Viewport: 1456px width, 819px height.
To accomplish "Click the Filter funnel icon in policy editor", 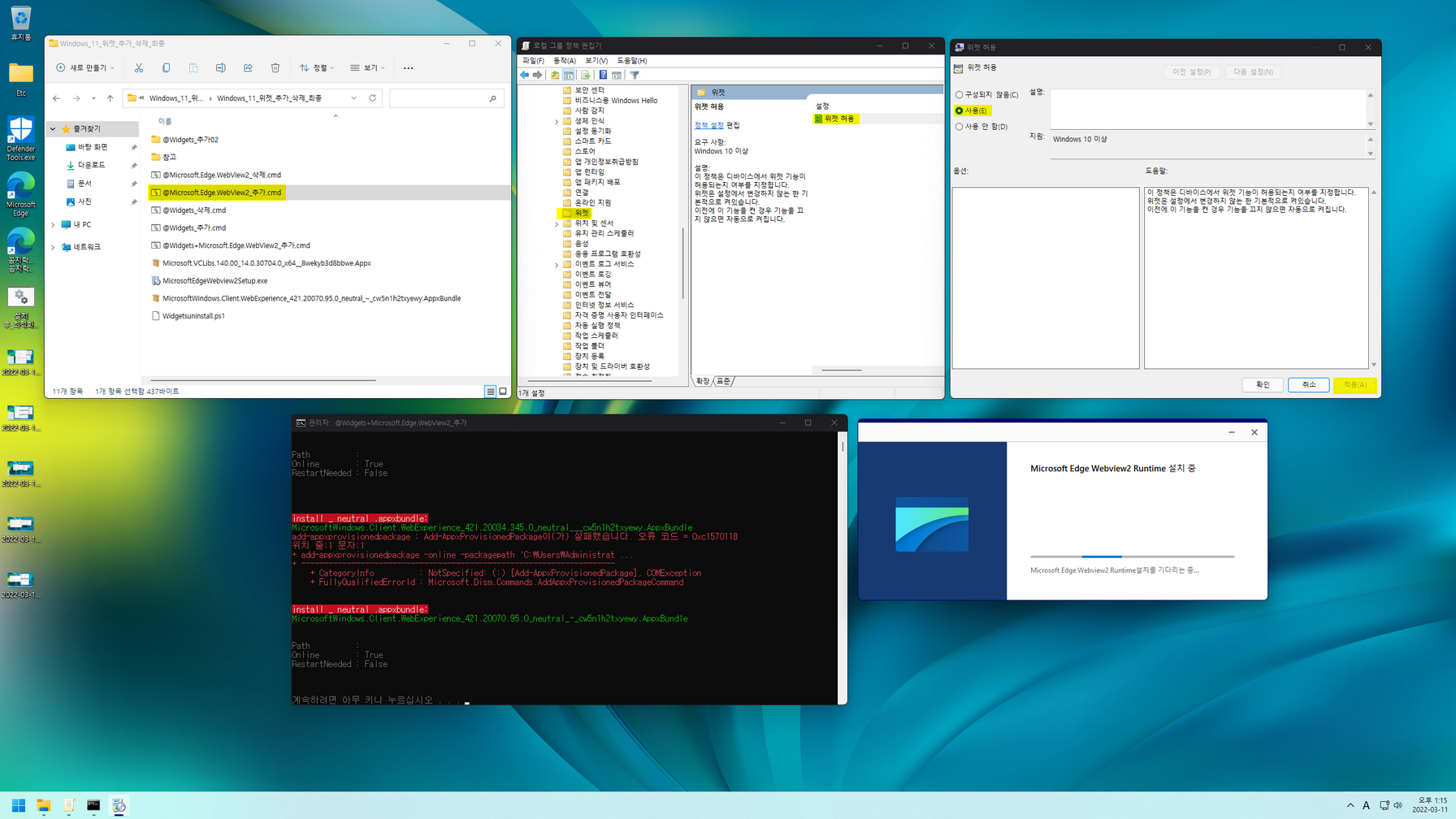I will [635, 75].
